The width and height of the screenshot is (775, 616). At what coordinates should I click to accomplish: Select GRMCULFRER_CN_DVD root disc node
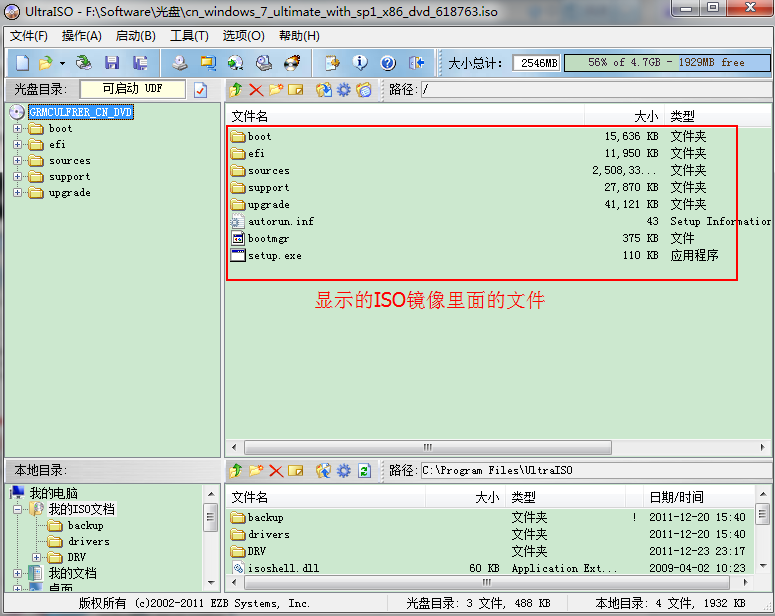coord(81,112)
